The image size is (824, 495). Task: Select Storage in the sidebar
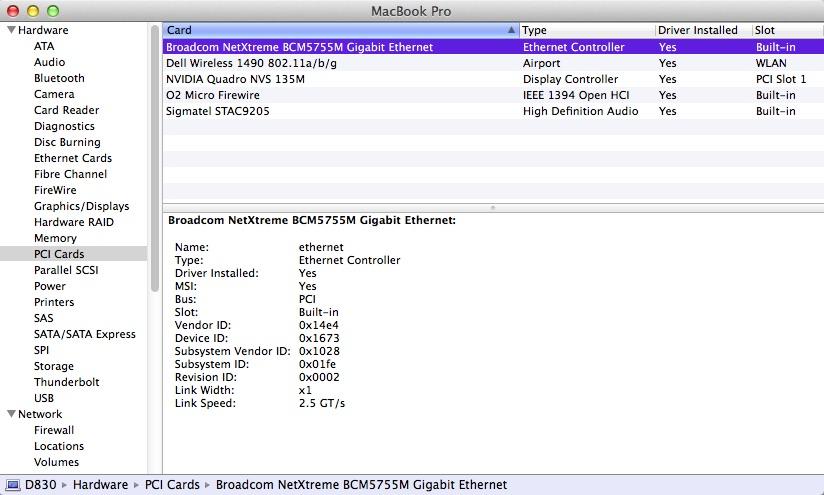click(54, 366)
